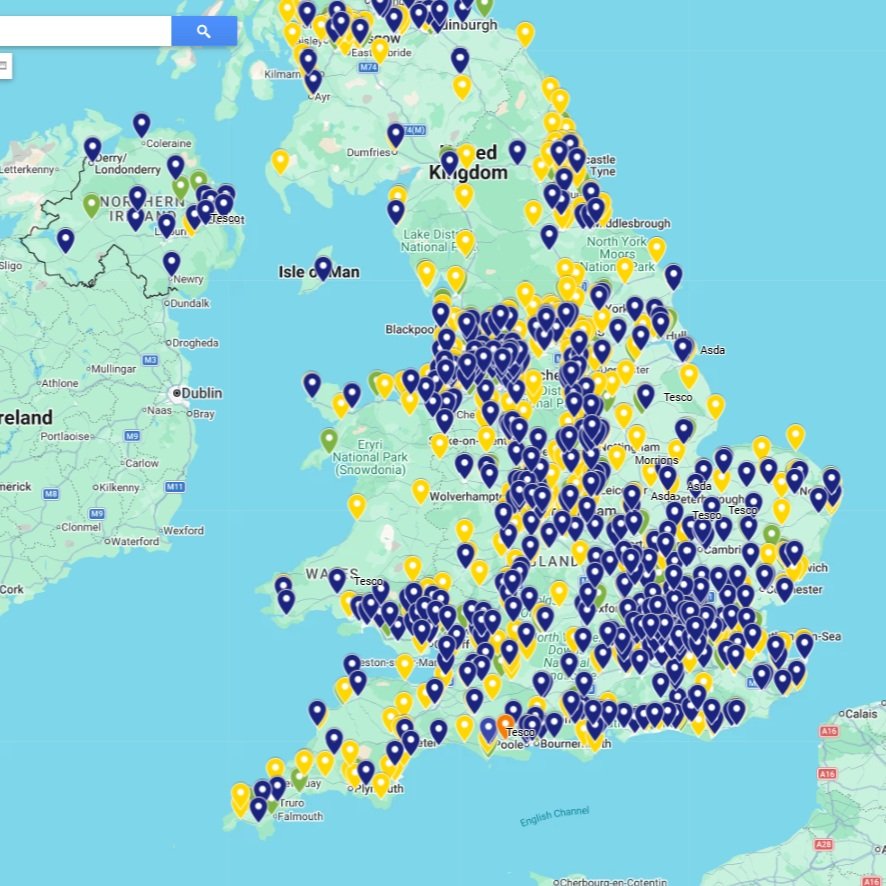Click the English Channel label
886x886 pixels.
click(554, 816)
